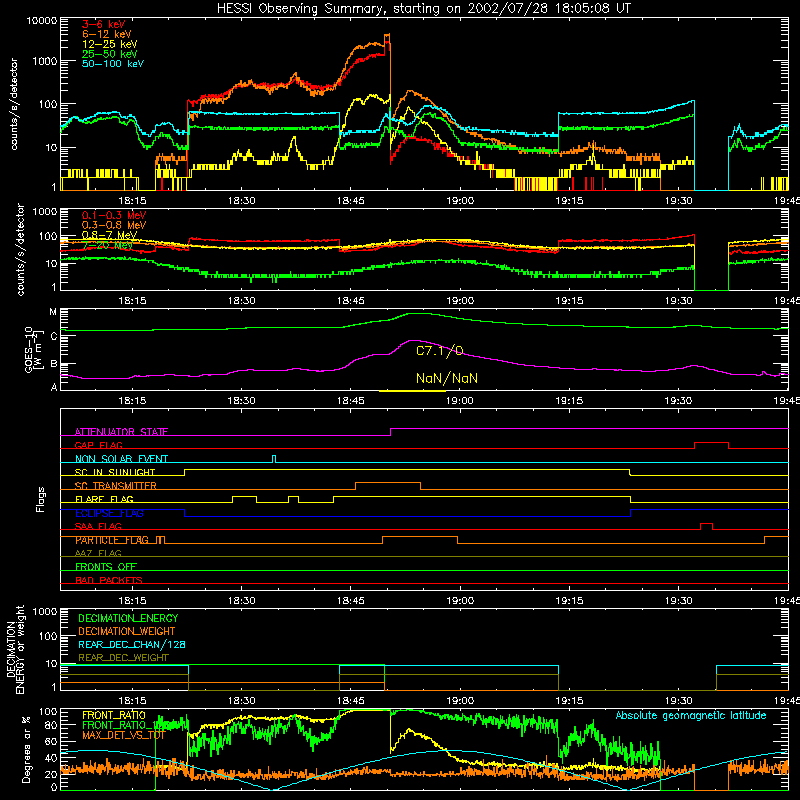Select the BAD_PACKETS flag label
Screen dimensions: 800x800
click(109, 580)
